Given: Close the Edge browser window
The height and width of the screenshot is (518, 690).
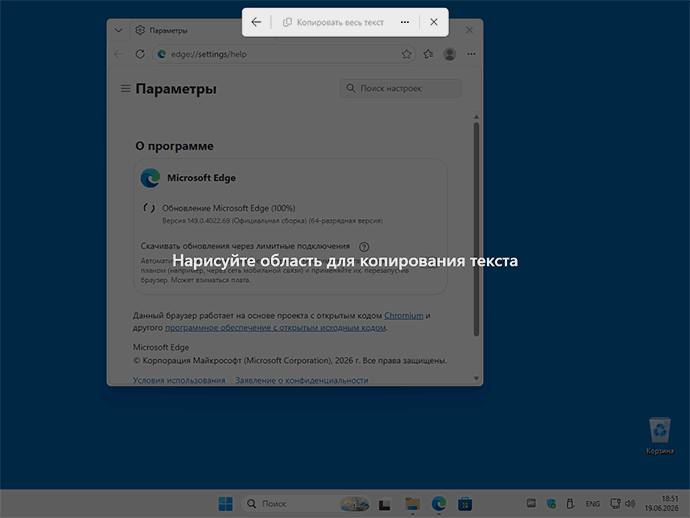Looking at the screenshot, I should tap(470, 30).
